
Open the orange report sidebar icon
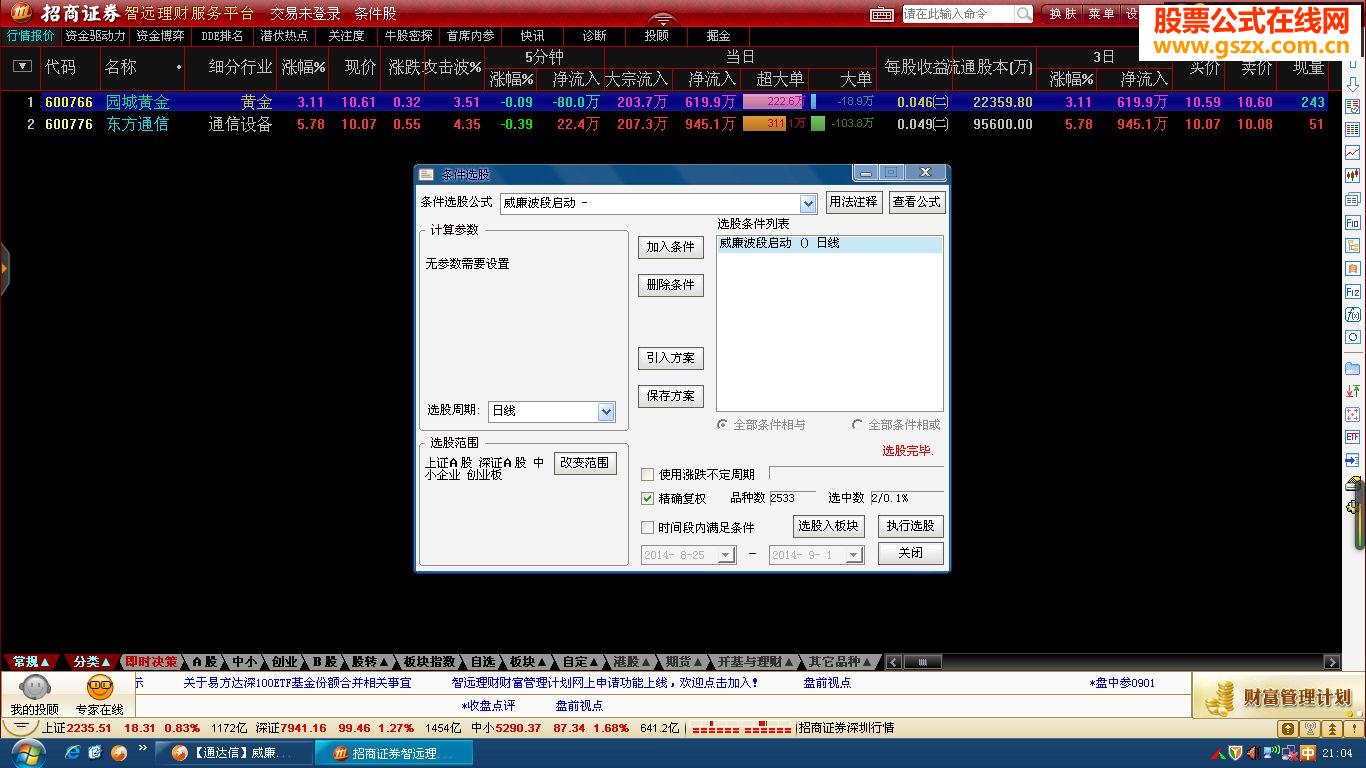click(x=1353, y=269)
